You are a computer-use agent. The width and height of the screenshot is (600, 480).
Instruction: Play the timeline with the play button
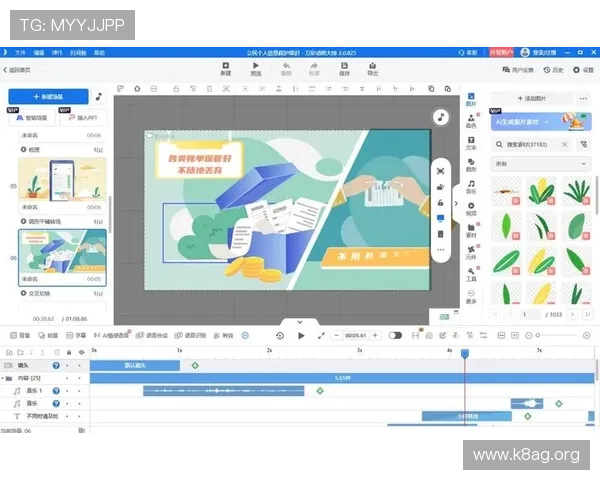pos(301,335)
